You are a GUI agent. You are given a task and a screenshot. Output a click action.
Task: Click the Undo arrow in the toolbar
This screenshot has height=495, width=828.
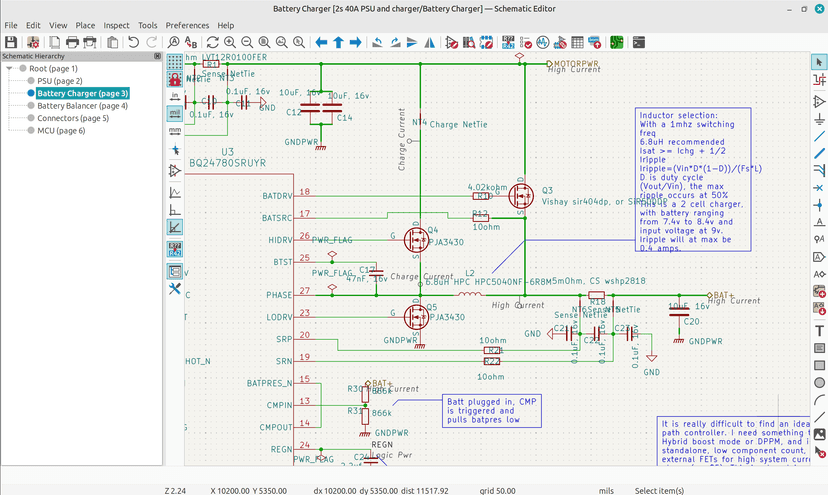point(133,42)
